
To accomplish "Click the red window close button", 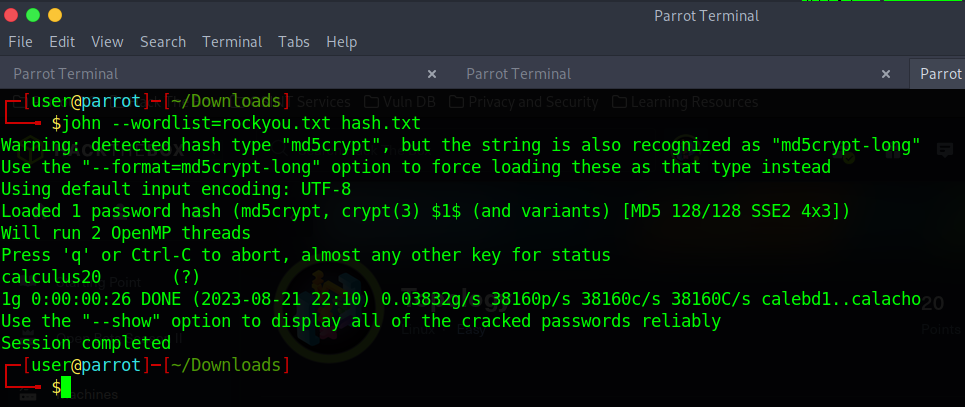I will point(12,15).
